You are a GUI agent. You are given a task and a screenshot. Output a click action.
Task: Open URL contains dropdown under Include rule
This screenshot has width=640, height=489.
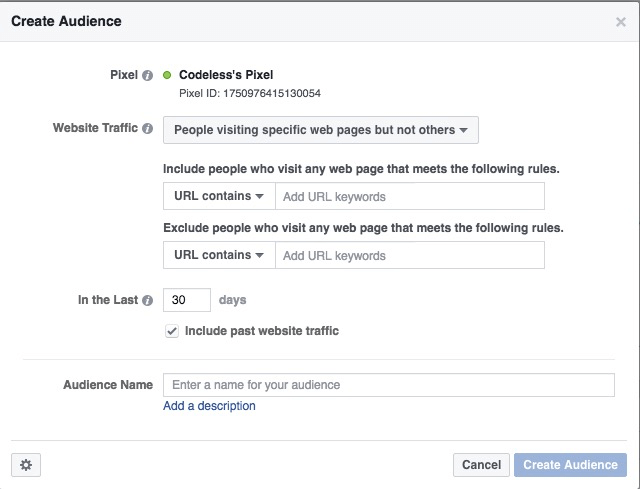pos(219,196)
